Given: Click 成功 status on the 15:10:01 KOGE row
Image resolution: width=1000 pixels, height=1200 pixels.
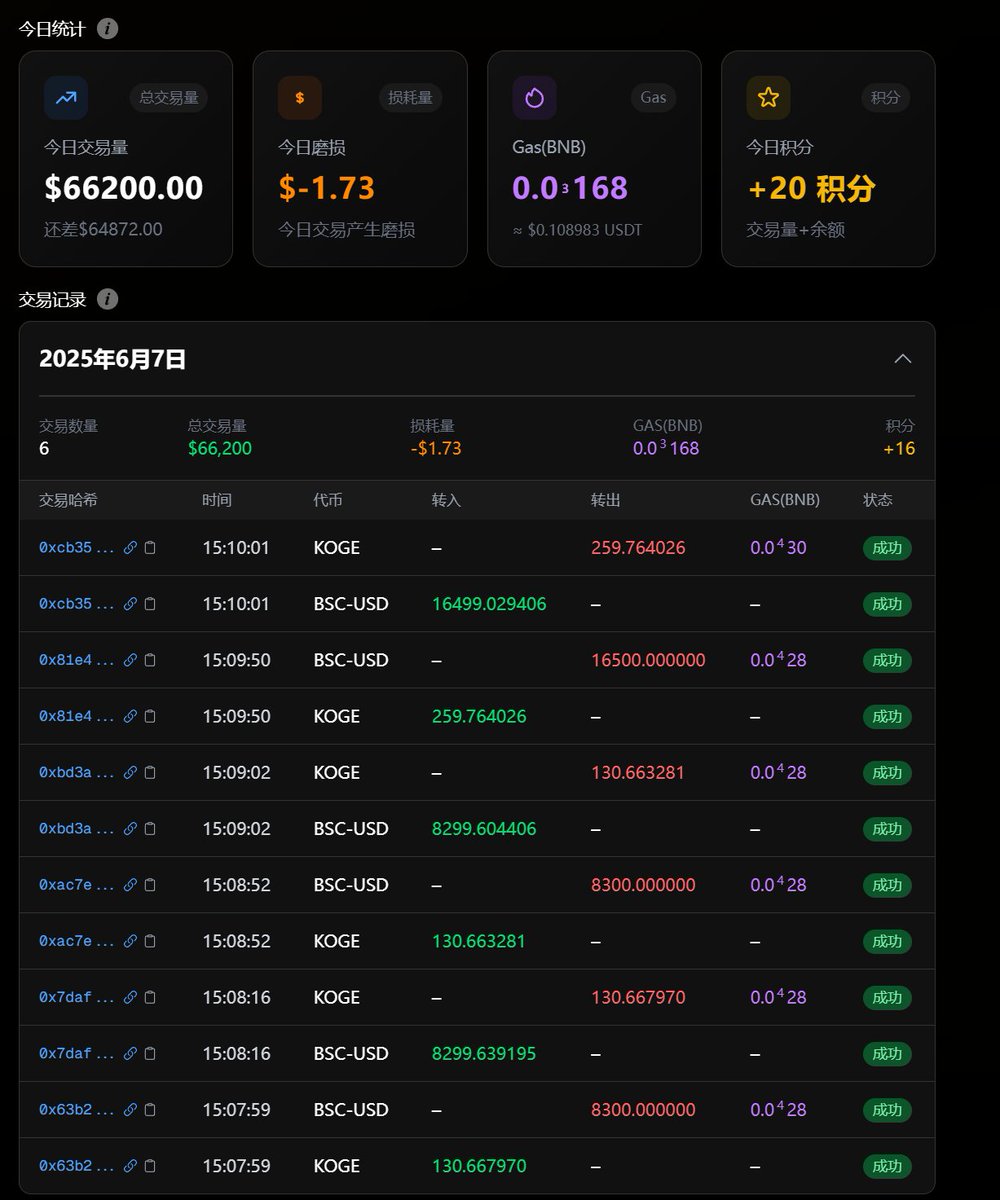Looking at the screenshot, I should [x=887, y=548].
